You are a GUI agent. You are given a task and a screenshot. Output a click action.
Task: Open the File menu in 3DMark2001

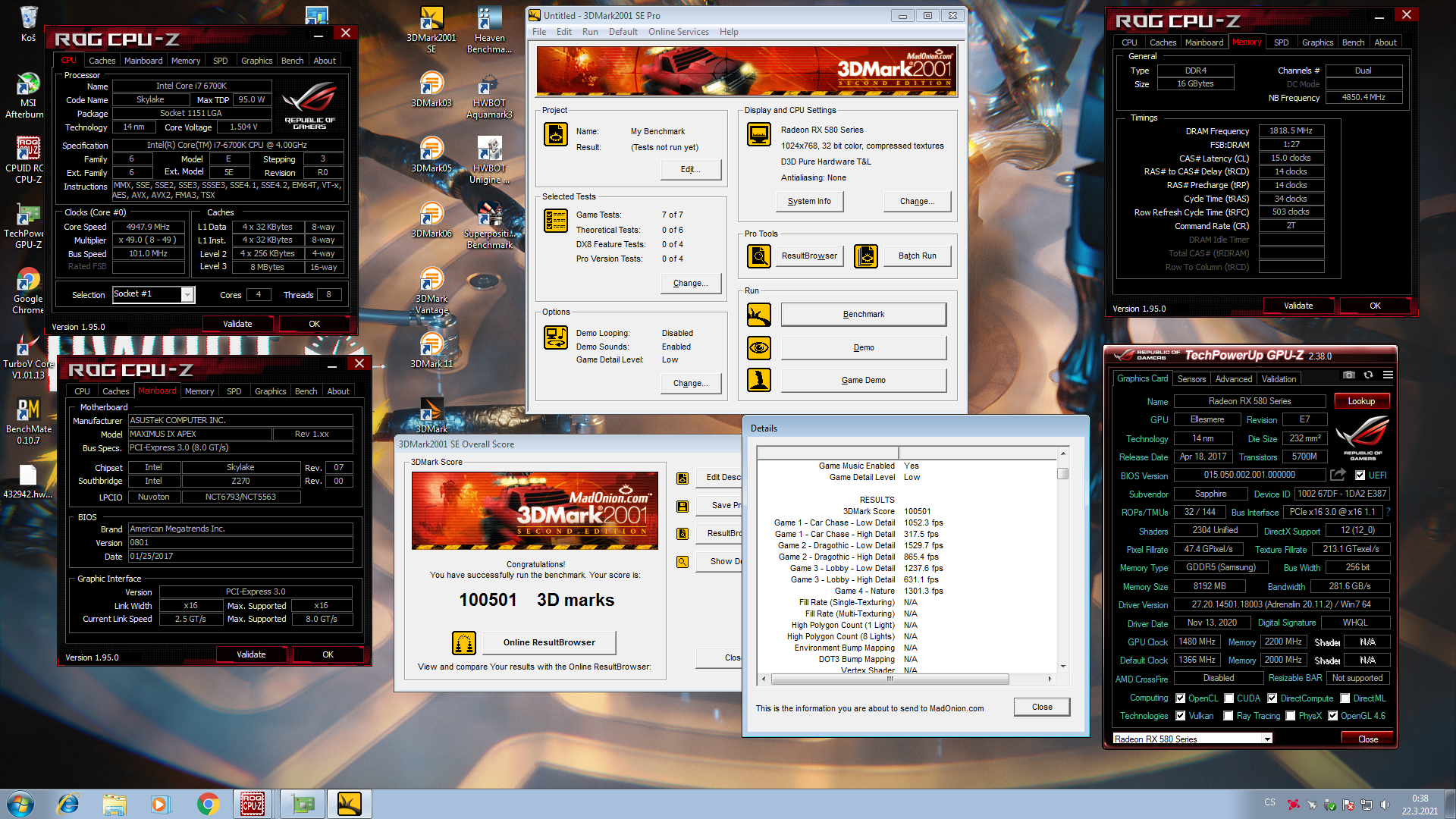(x=539, y=32)
